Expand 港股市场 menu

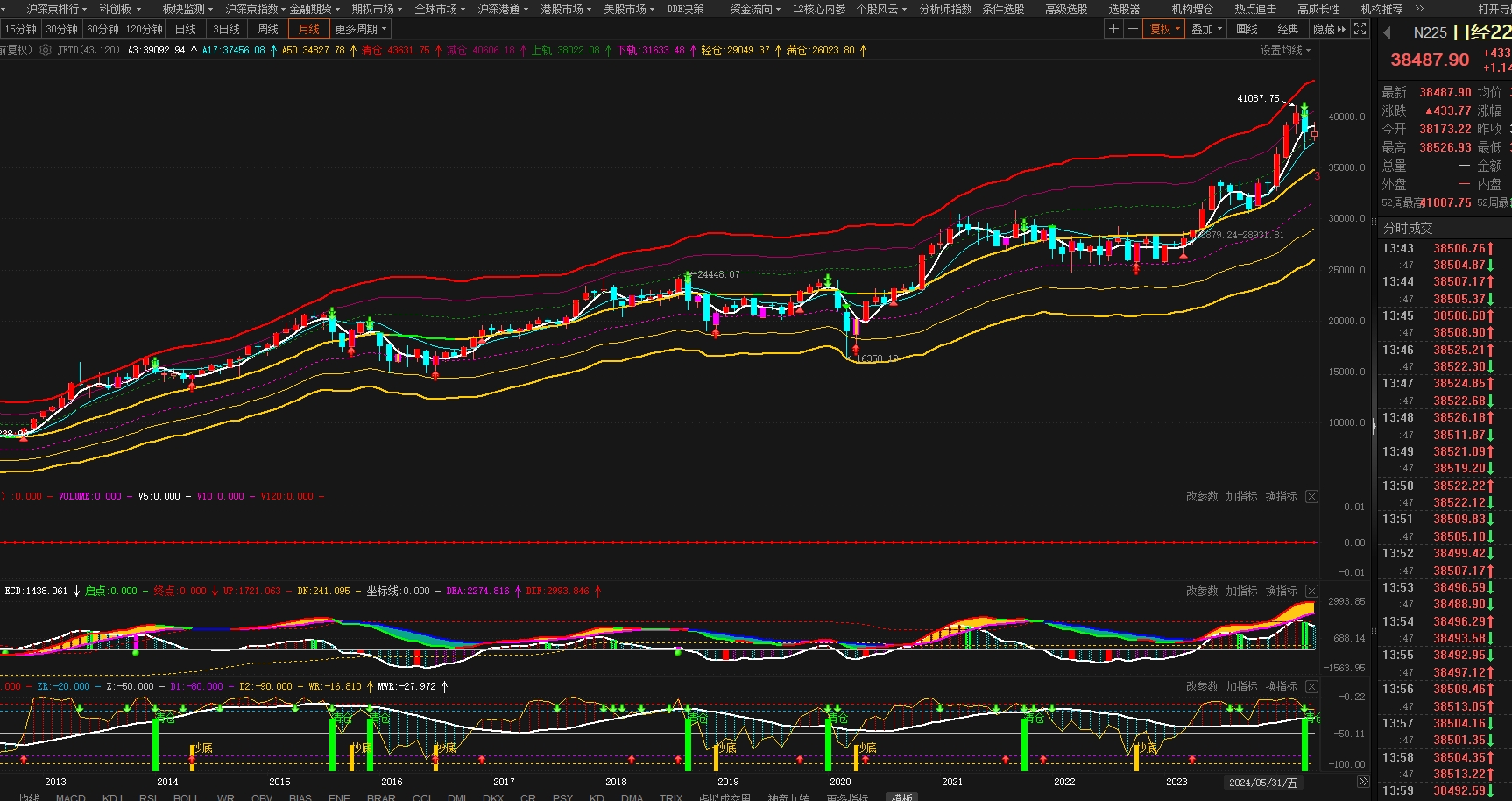coord(566,9)
